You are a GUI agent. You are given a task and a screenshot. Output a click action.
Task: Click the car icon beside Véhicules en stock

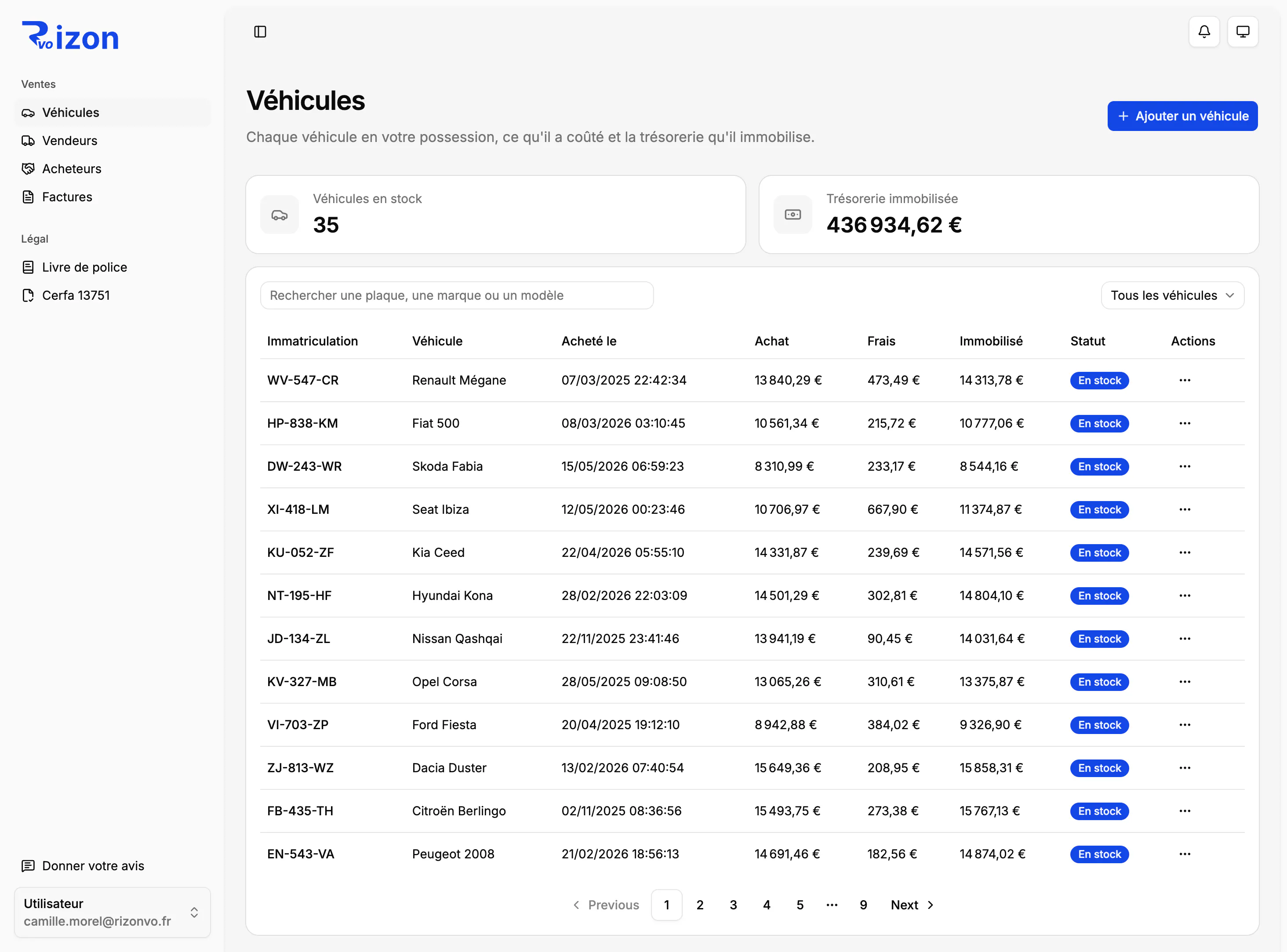(280, 215)
